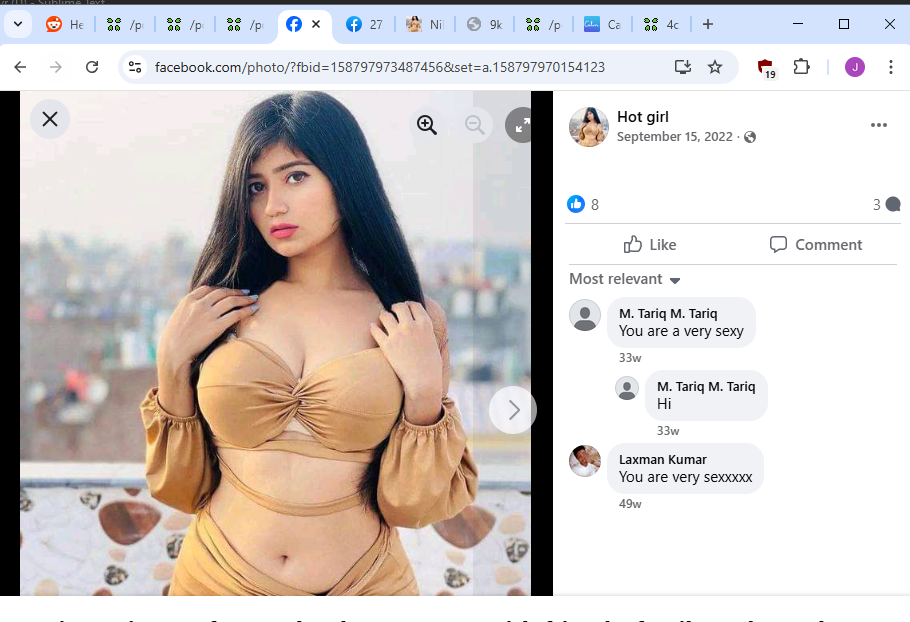Open the comments count bubble icon
The image size is (910, 622).
(893, 204)
